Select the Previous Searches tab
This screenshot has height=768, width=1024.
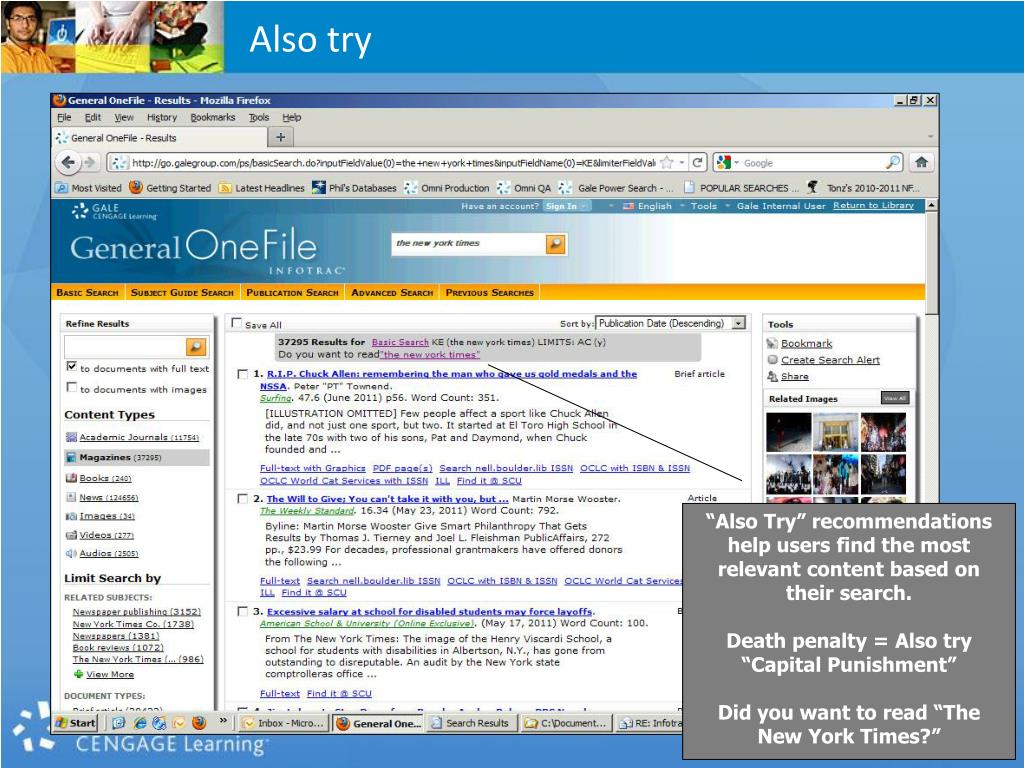pos(490,293)
